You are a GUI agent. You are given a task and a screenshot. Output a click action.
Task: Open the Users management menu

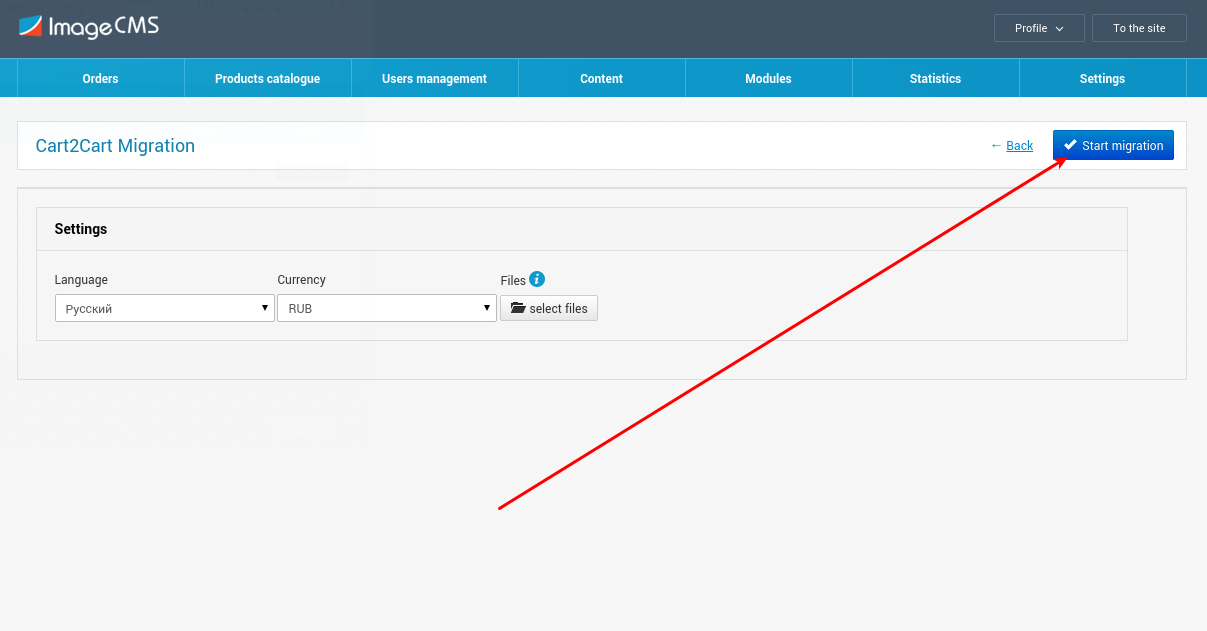click(435, 78)
